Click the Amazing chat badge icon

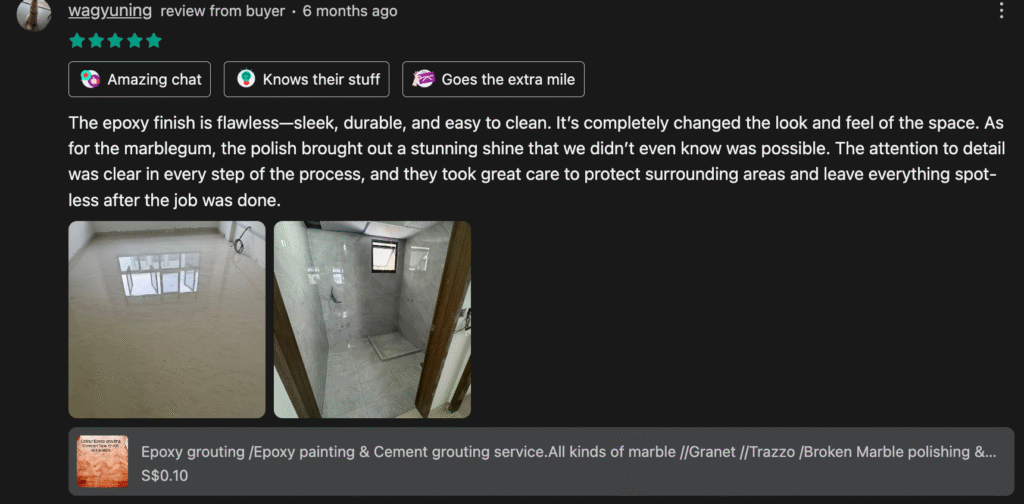coord(90,79)
